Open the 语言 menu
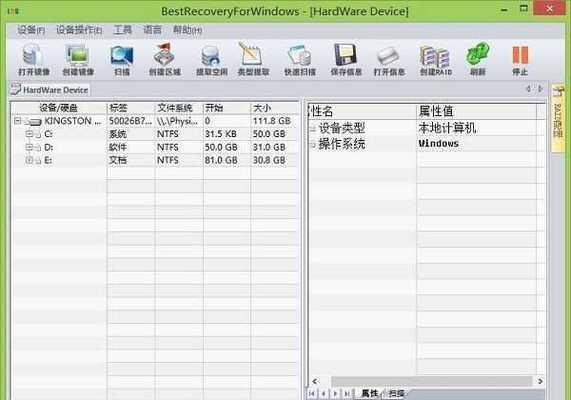 [152, 30]
